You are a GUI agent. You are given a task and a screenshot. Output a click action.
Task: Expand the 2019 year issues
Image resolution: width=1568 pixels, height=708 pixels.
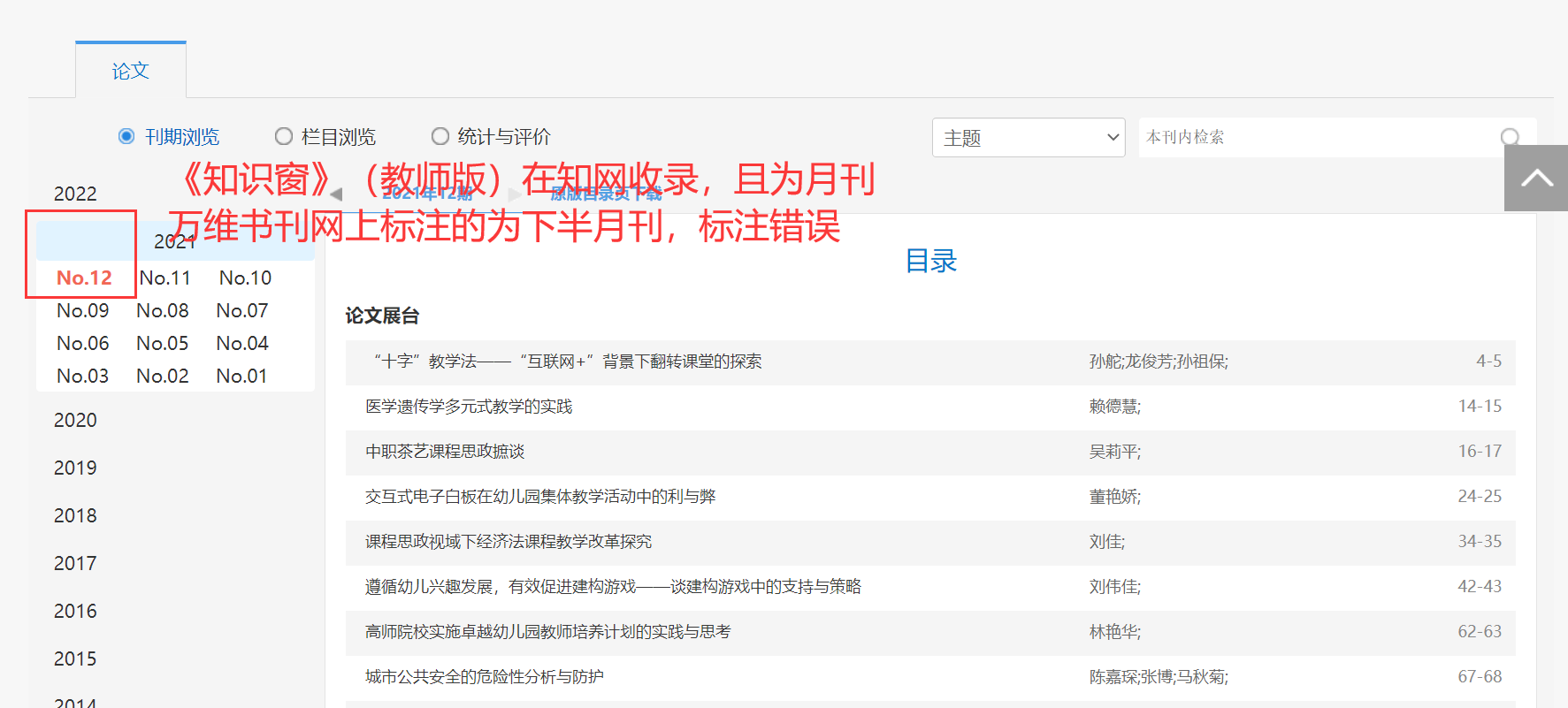75,468
